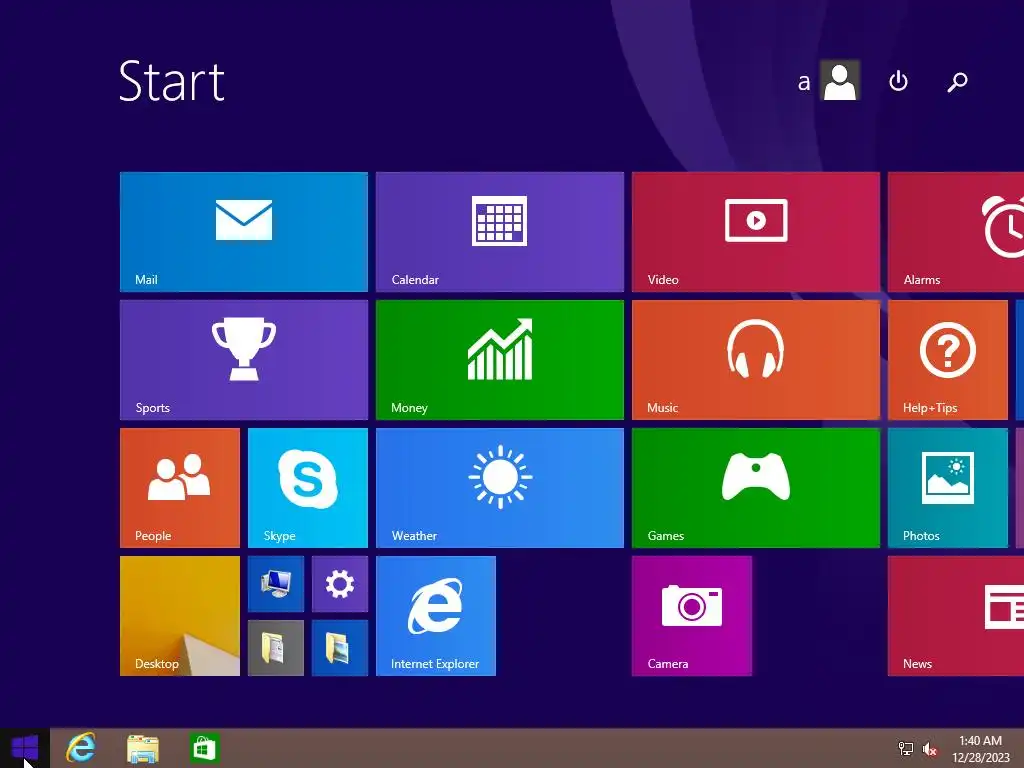This screenshot has height=768, width=1024.
Task: Open the Documents folder small tile
Action: click(276, 648)
